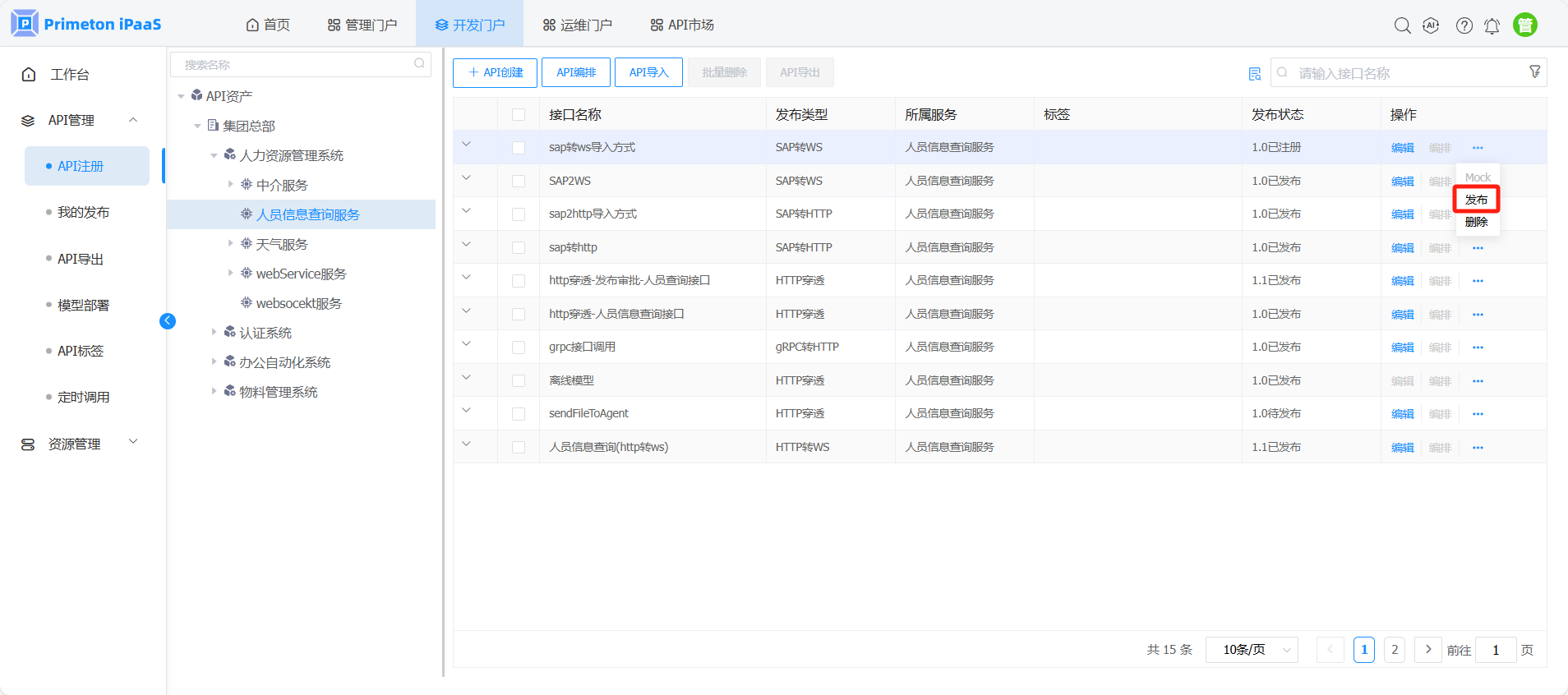This screenshot has height=695, width=1568.
Task: Expand the 认证系统 tree node
Action: click(x=214, y=333)
